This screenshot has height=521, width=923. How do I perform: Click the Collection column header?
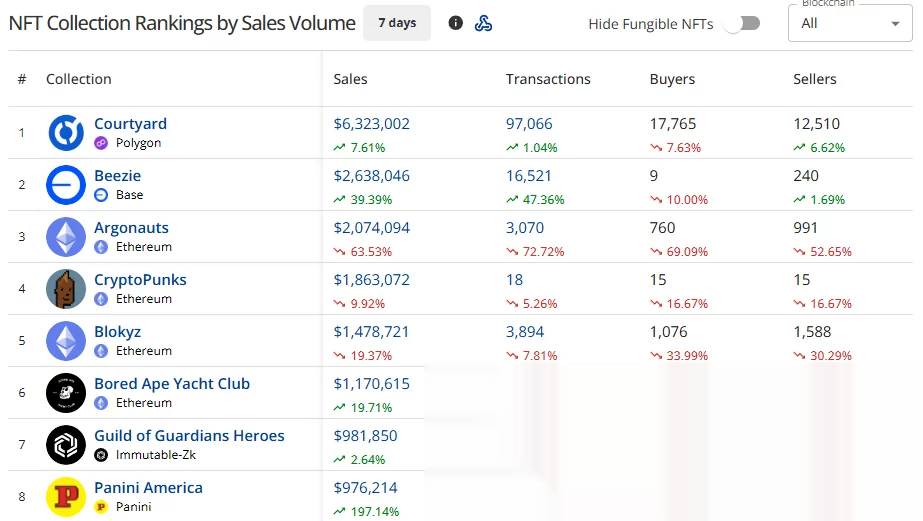coord(79,79)
